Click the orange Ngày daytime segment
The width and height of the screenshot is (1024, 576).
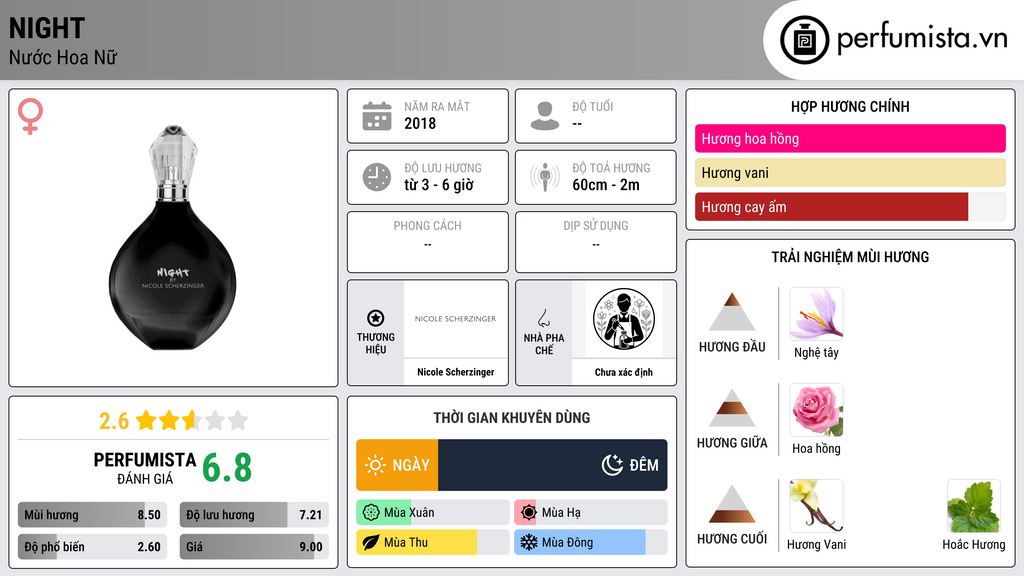[397, 465]
